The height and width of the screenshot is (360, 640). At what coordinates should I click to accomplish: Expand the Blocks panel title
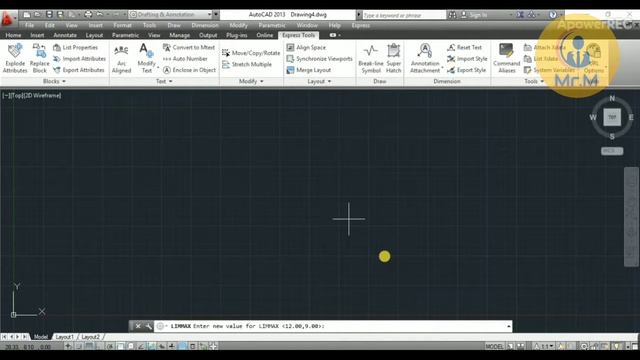pyautogui.click(x=54, y=81)
